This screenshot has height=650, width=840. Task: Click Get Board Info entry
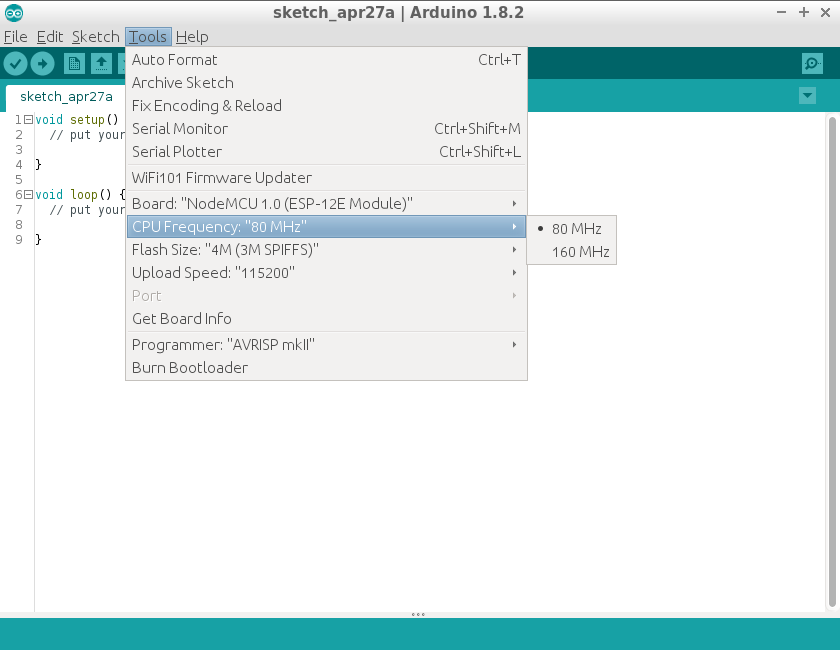(x=326, y=319)
